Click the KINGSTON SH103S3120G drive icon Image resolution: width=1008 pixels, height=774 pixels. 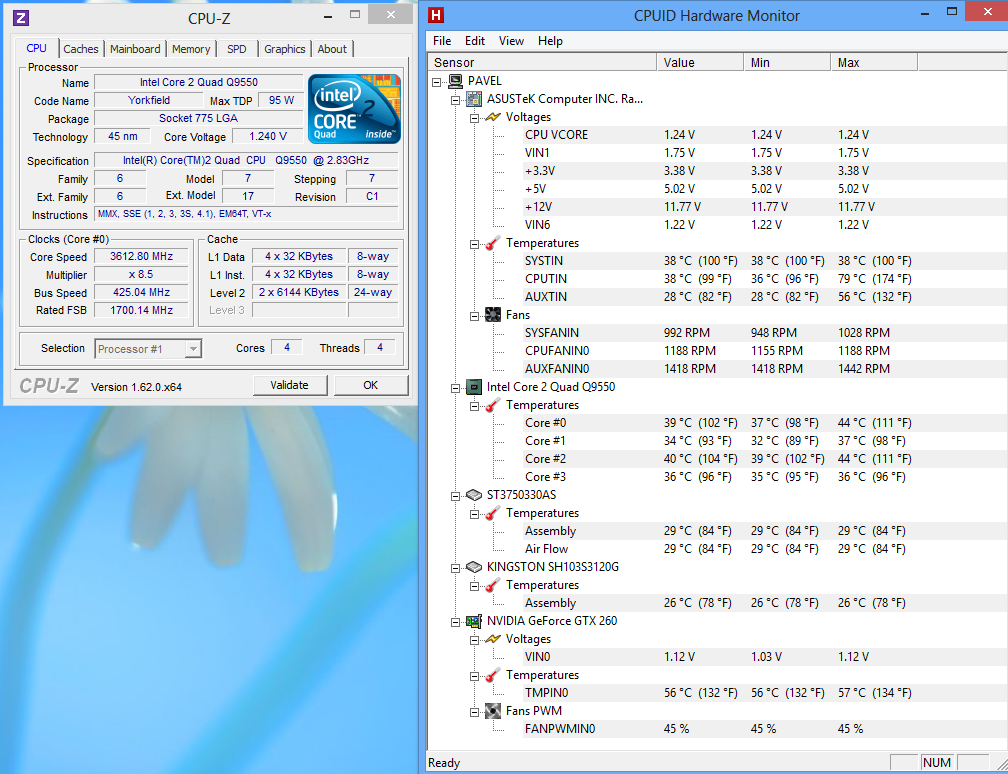pos(474,567)
